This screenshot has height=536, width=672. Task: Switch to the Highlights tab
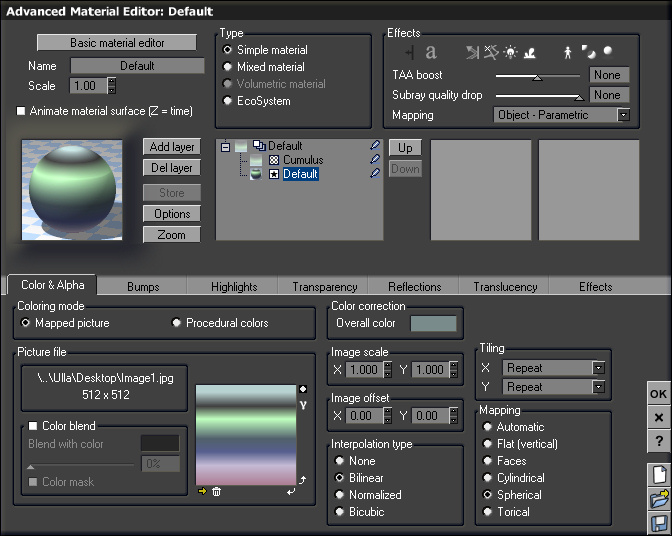234,287
